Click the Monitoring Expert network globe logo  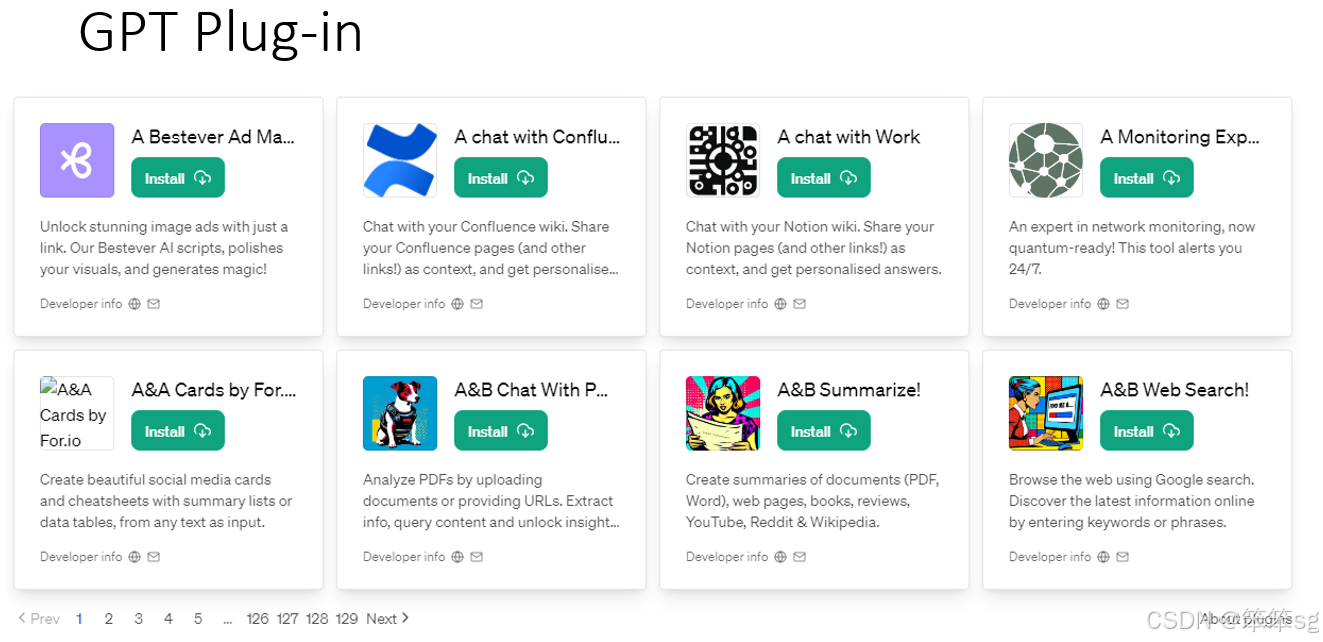pyautogui.click(x=1046, y=160)
